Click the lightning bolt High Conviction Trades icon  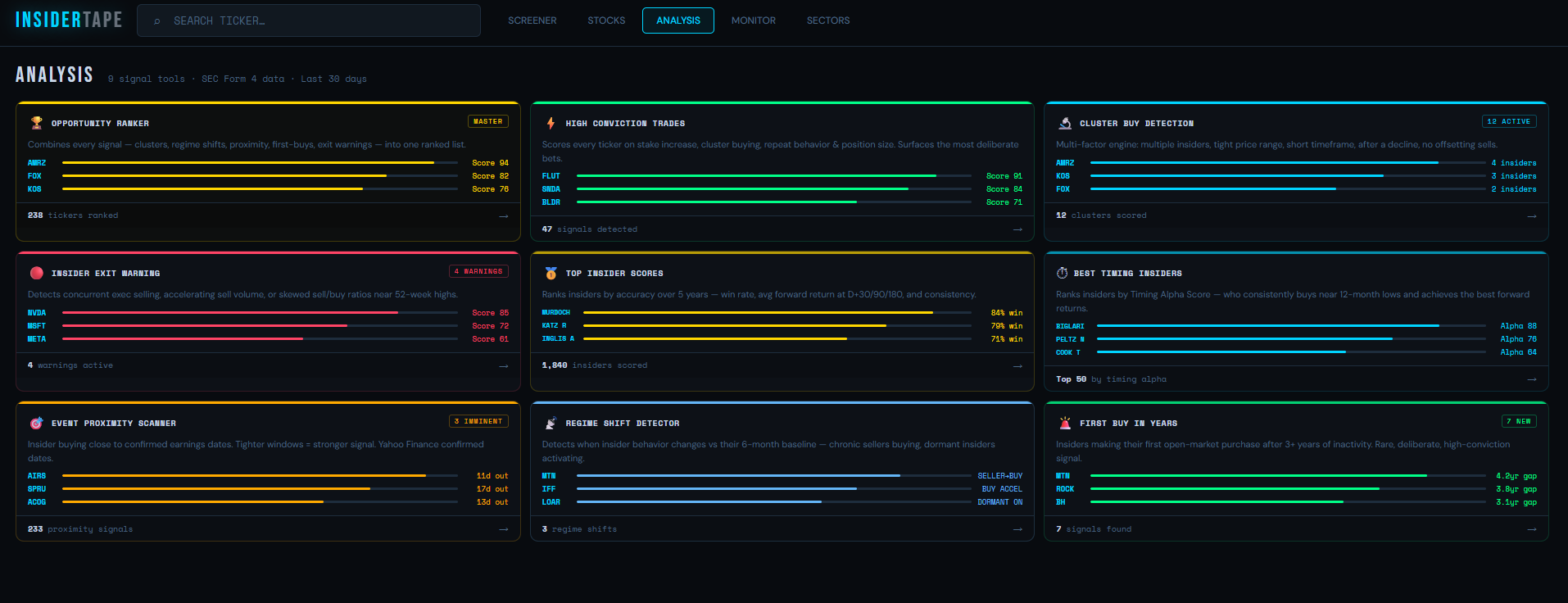pos(551,123)
